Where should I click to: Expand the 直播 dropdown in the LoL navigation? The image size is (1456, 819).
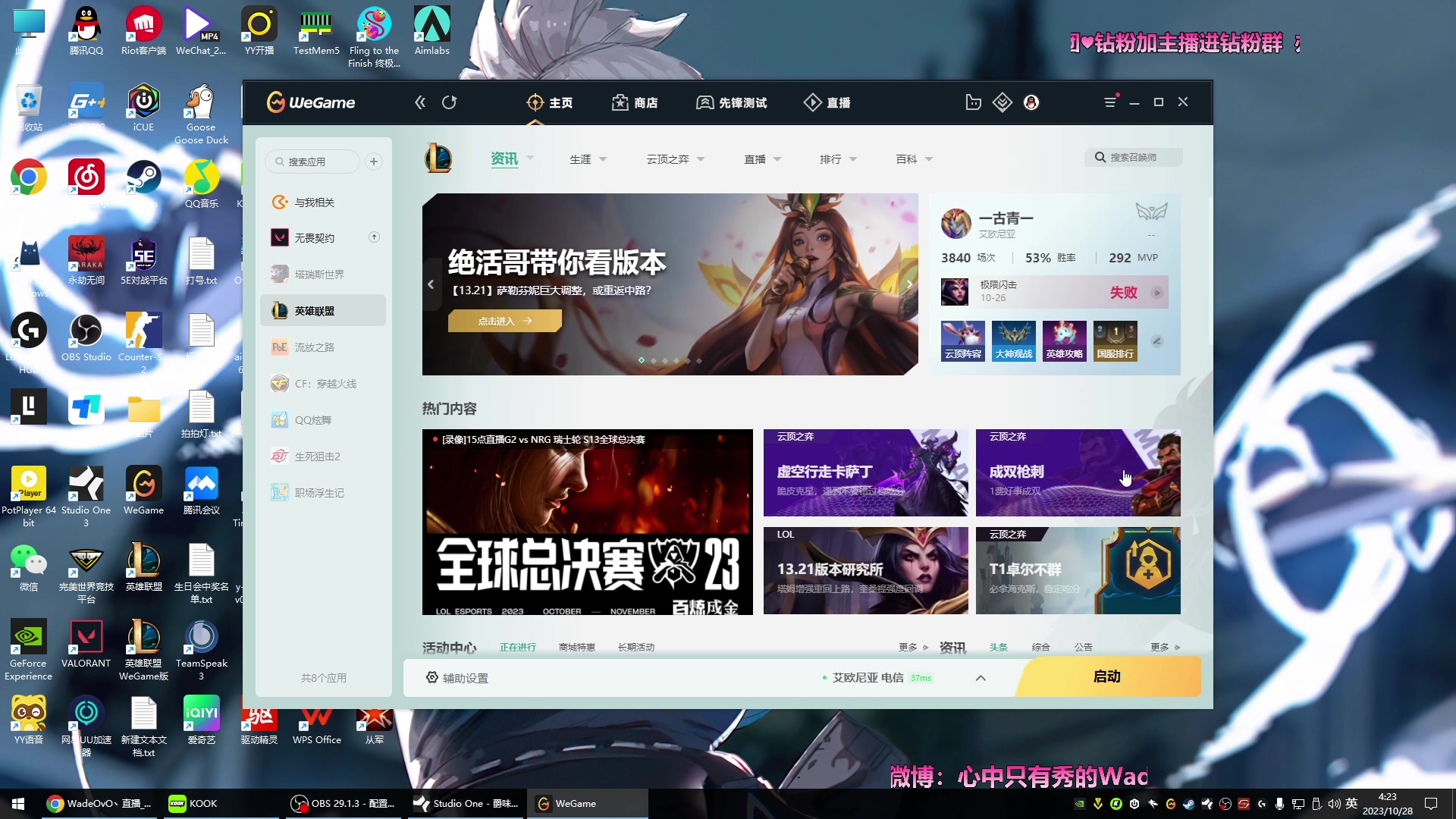point(777,159)
